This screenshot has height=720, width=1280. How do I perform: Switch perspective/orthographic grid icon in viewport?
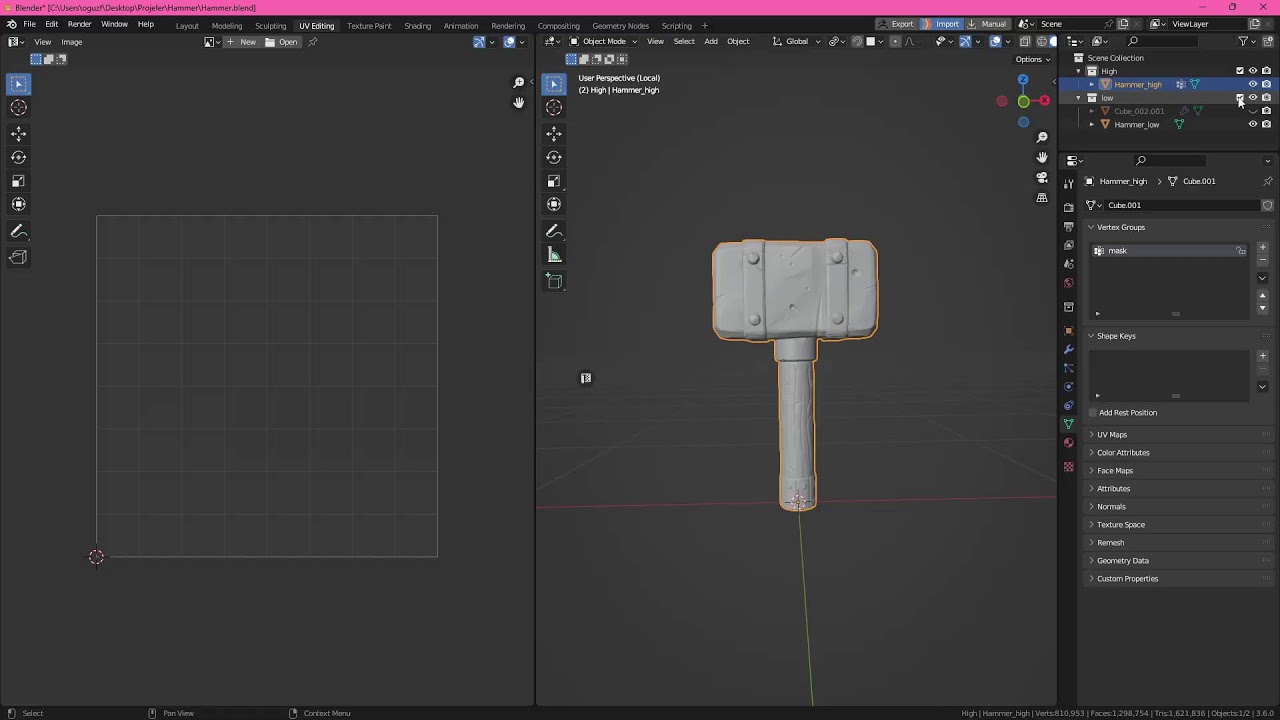coord(1042,198)
